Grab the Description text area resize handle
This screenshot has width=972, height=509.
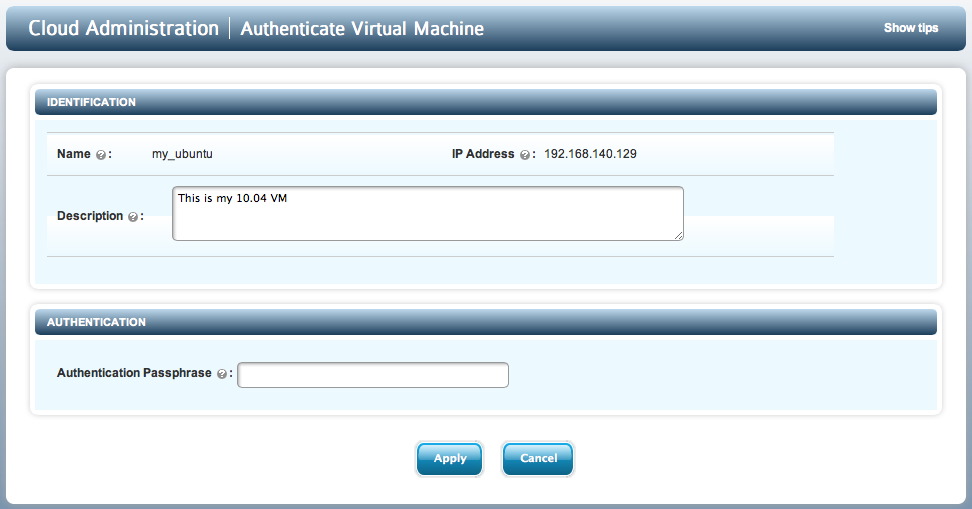coord(679,236)
